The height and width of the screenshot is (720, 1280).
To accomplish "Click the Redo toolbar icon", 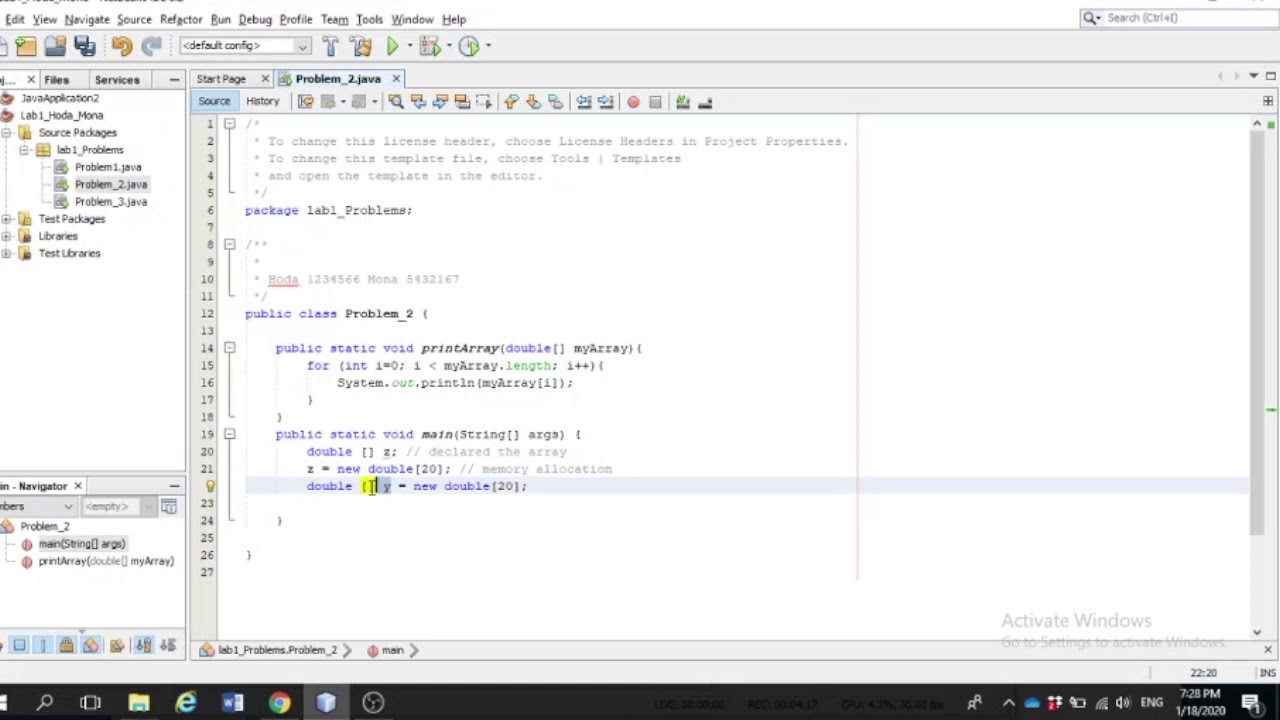I will point(152,46).
